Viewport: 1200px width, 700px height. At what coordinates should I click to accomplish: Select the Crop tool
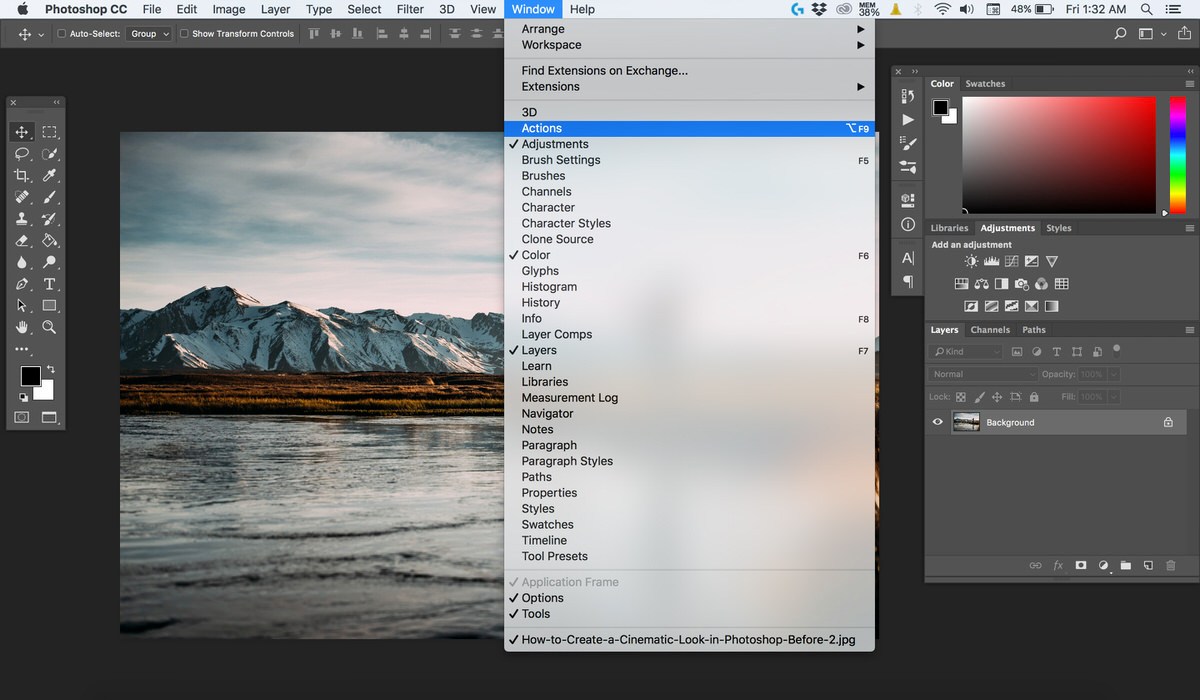[22, 176]
